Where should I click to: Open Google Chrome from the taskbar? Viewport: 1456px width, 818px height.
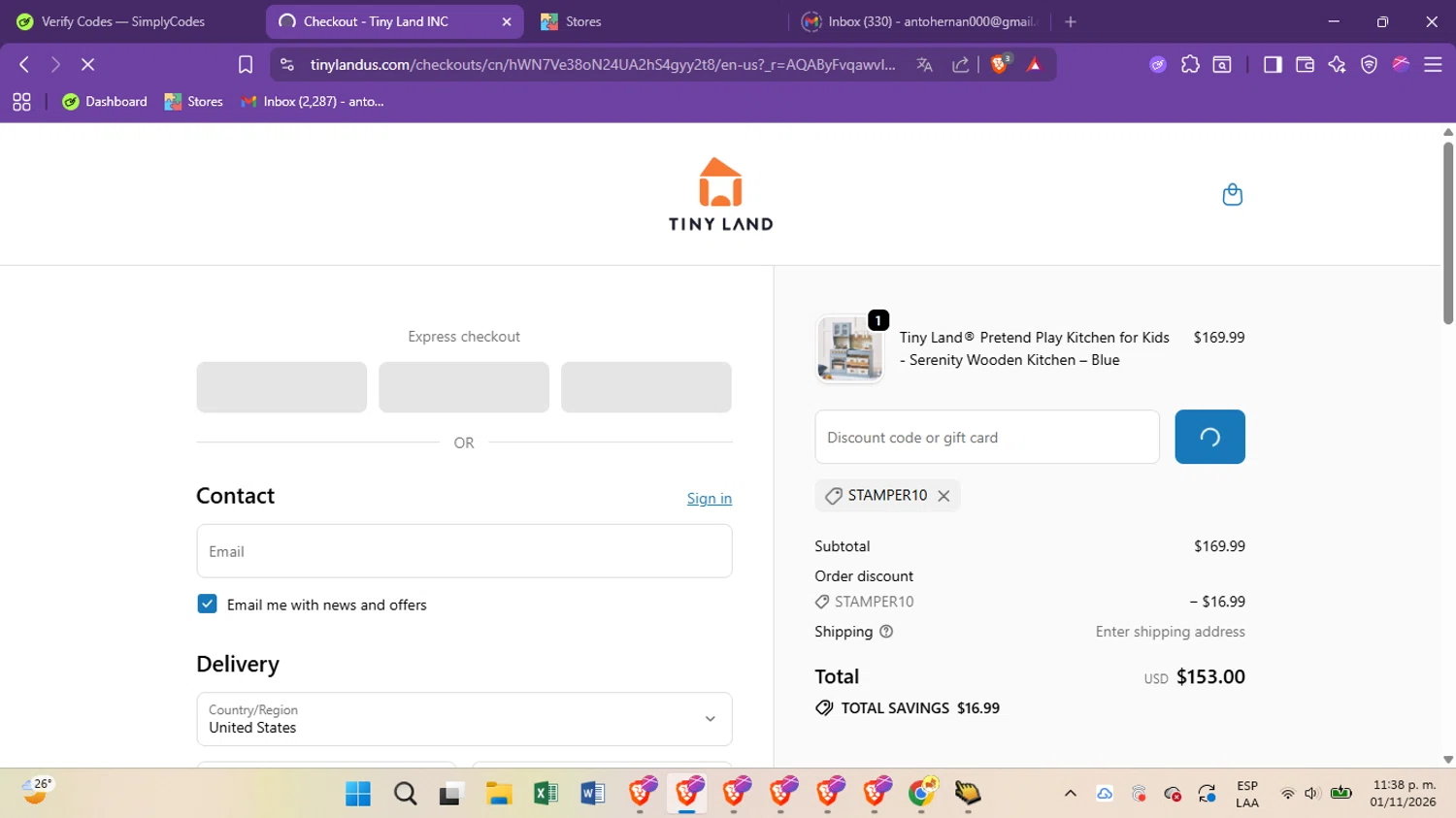point(922,794)
